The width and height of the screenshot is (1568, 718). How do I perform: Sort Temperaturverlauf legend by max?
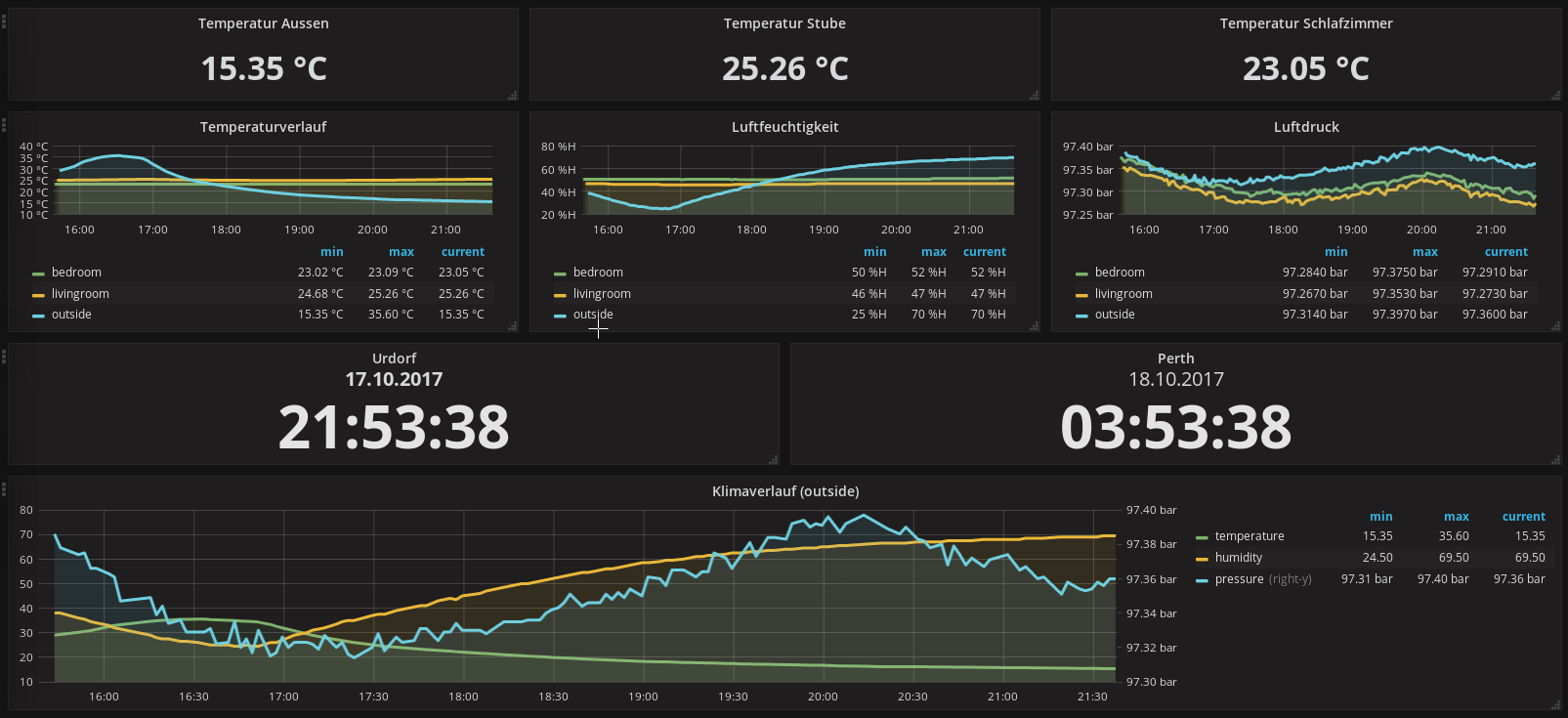402,252
